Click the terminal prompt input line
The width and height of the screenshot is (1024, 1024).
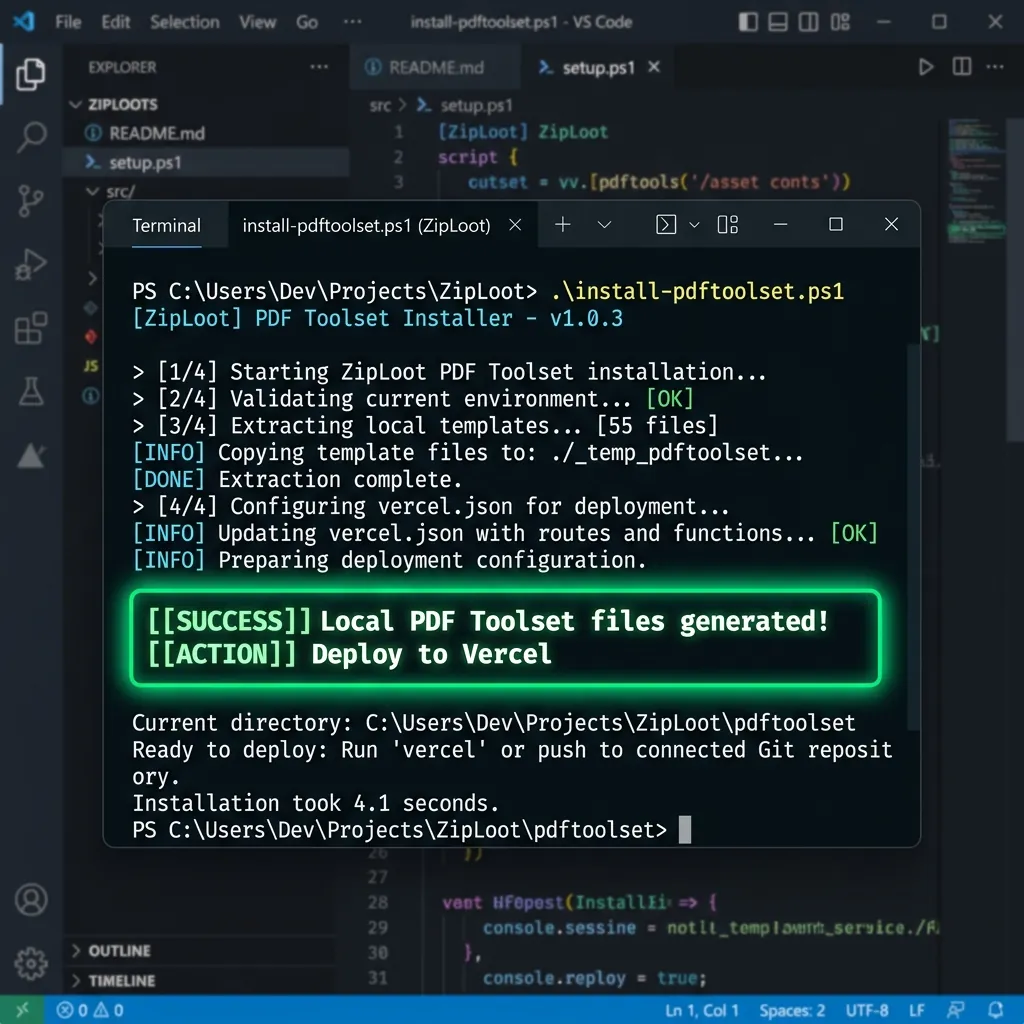(x=411, y=830)
